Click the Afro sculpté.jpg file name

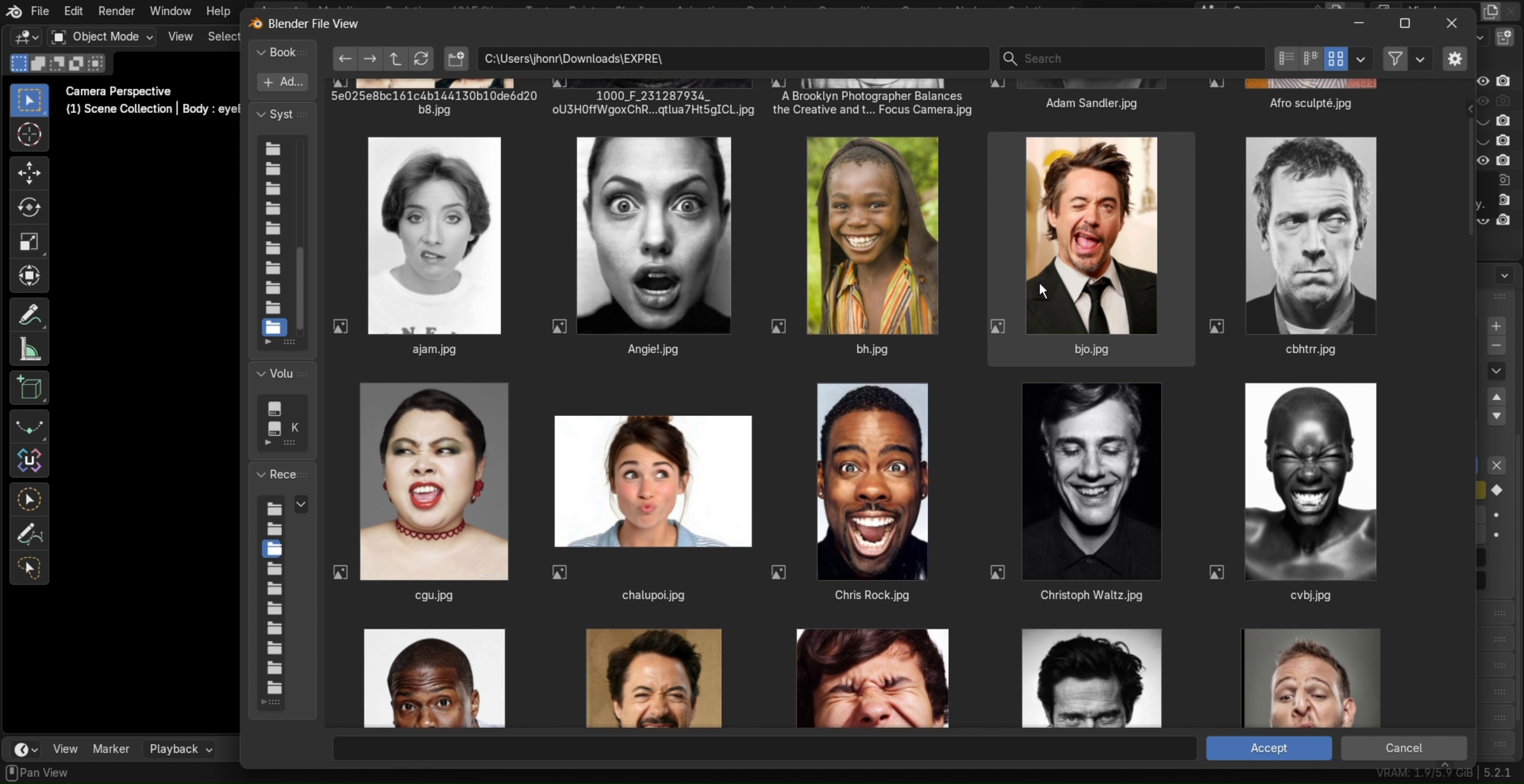(x=1310, y=103)
